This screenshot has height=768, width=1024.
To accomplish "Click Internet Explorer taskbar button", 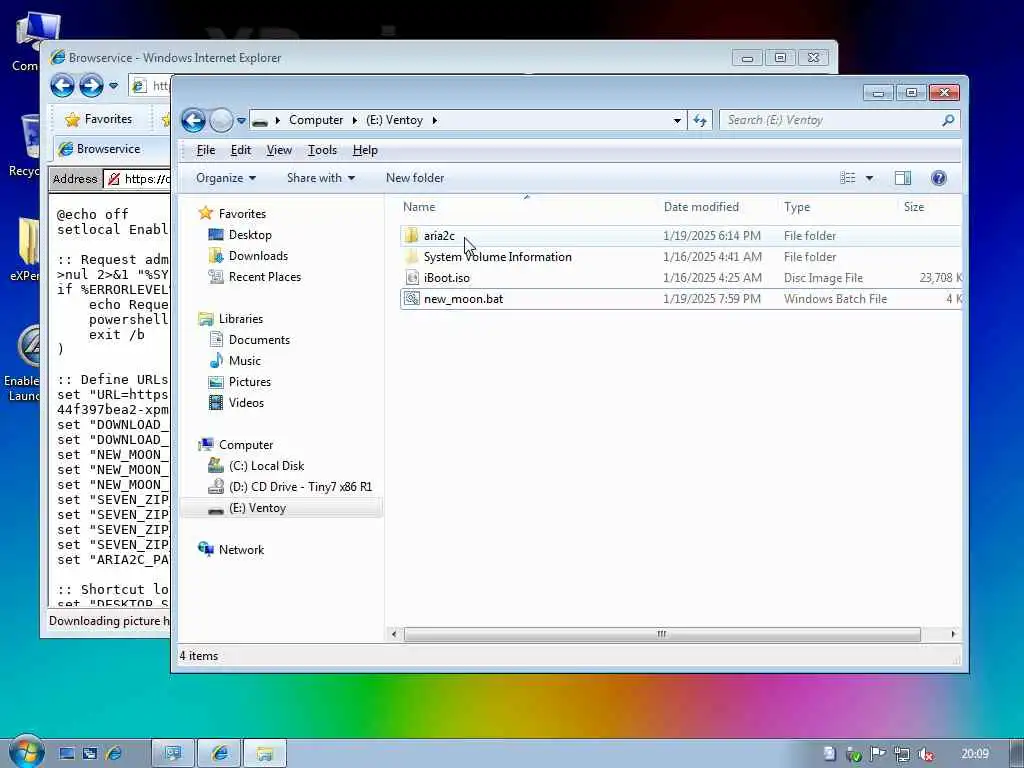I will (219, 753).
